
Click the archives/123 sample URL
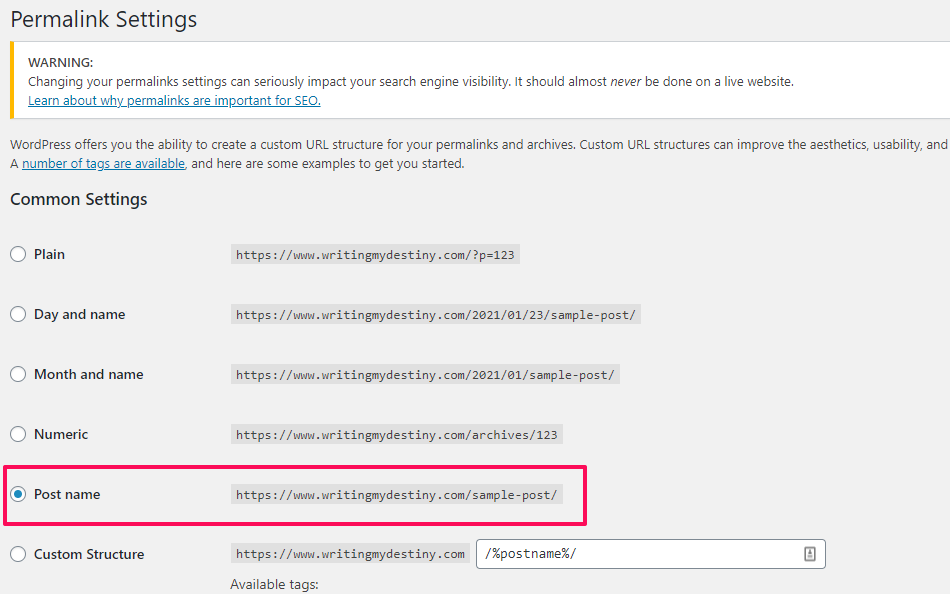click(396, 435)
